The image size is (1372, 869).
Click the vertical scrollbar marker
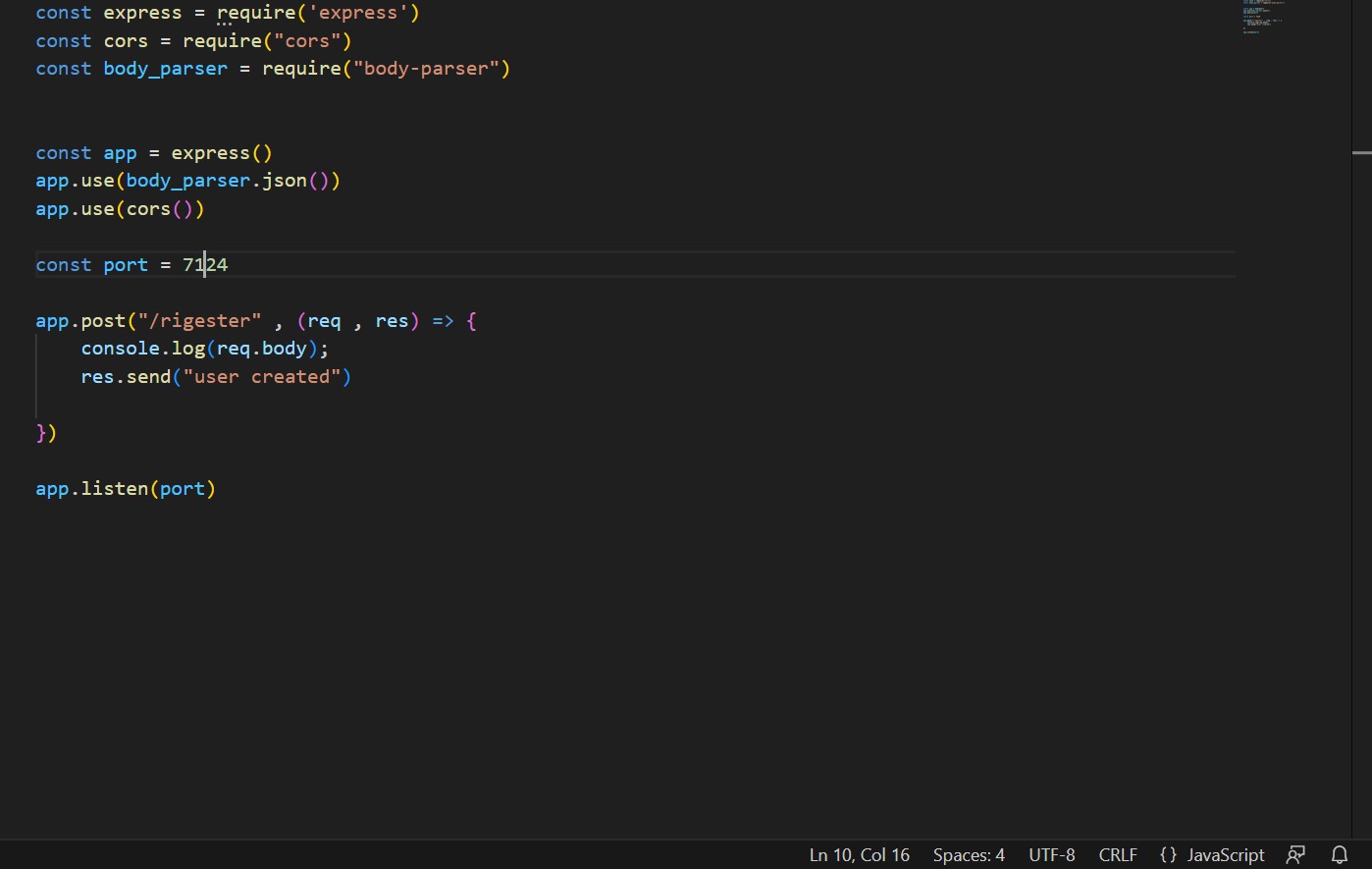[1361, 153]
